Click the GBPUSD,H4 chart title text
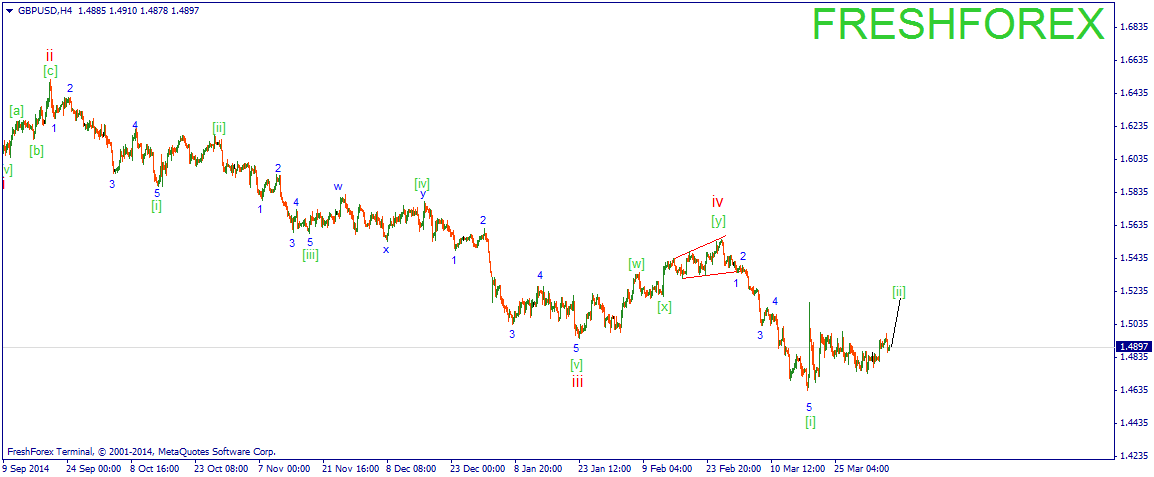 point(43,11)
